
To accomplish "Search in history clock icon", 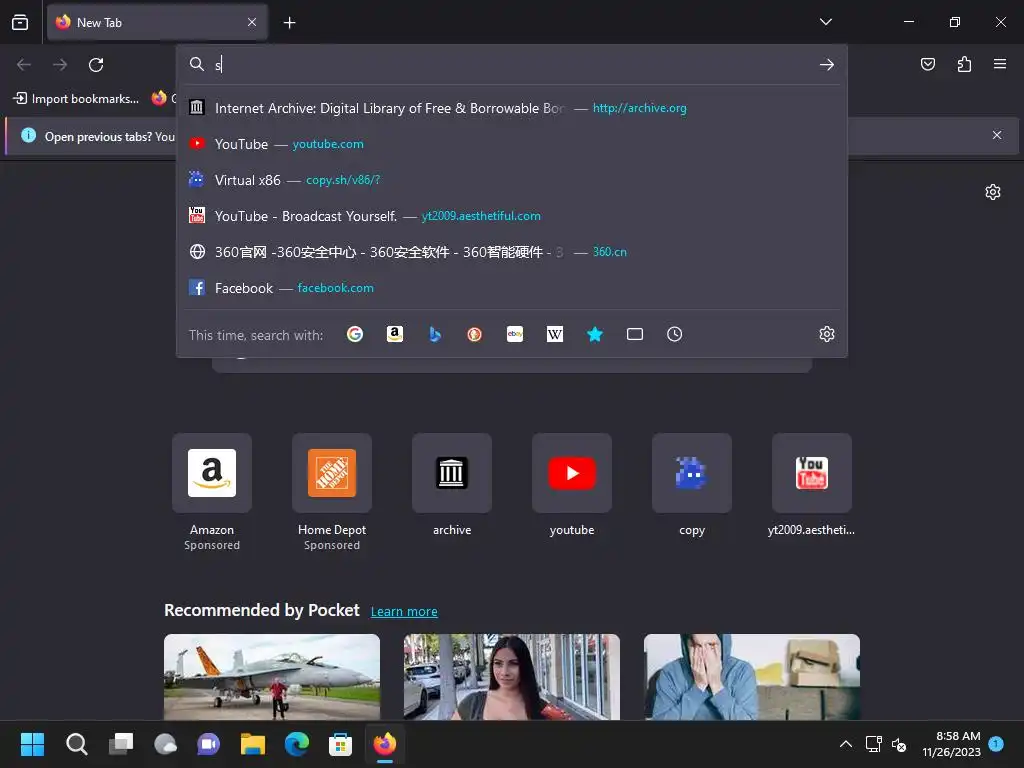I will (675, 334).
